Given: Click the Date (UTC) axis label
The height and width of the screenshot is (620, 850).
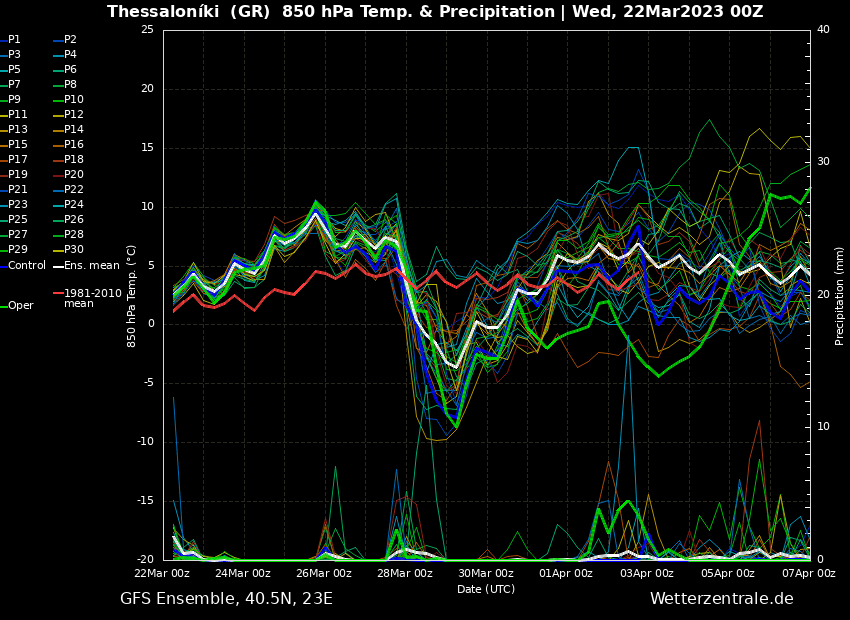Looking at the screenshot, I should coord(486,589).
